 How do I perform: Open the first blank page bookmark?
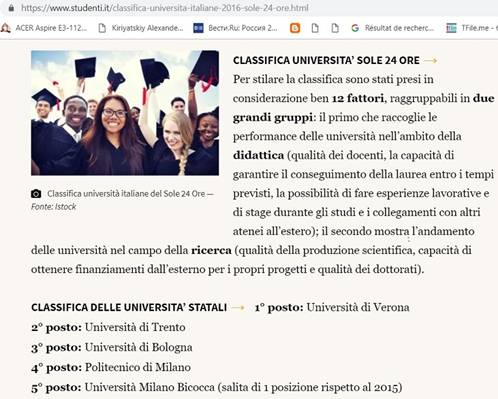tap(315, 28)
